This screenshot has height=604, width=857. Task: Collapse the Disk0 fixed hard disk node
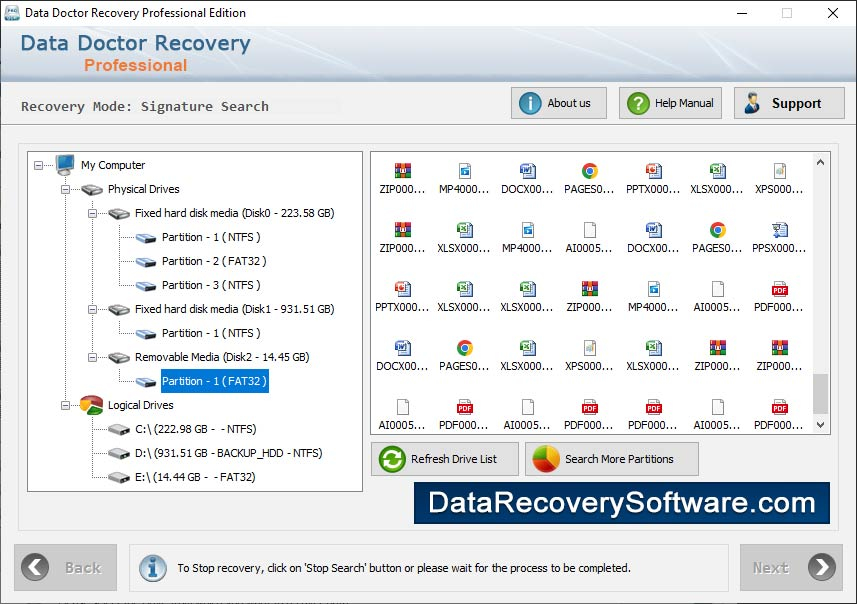93,213
